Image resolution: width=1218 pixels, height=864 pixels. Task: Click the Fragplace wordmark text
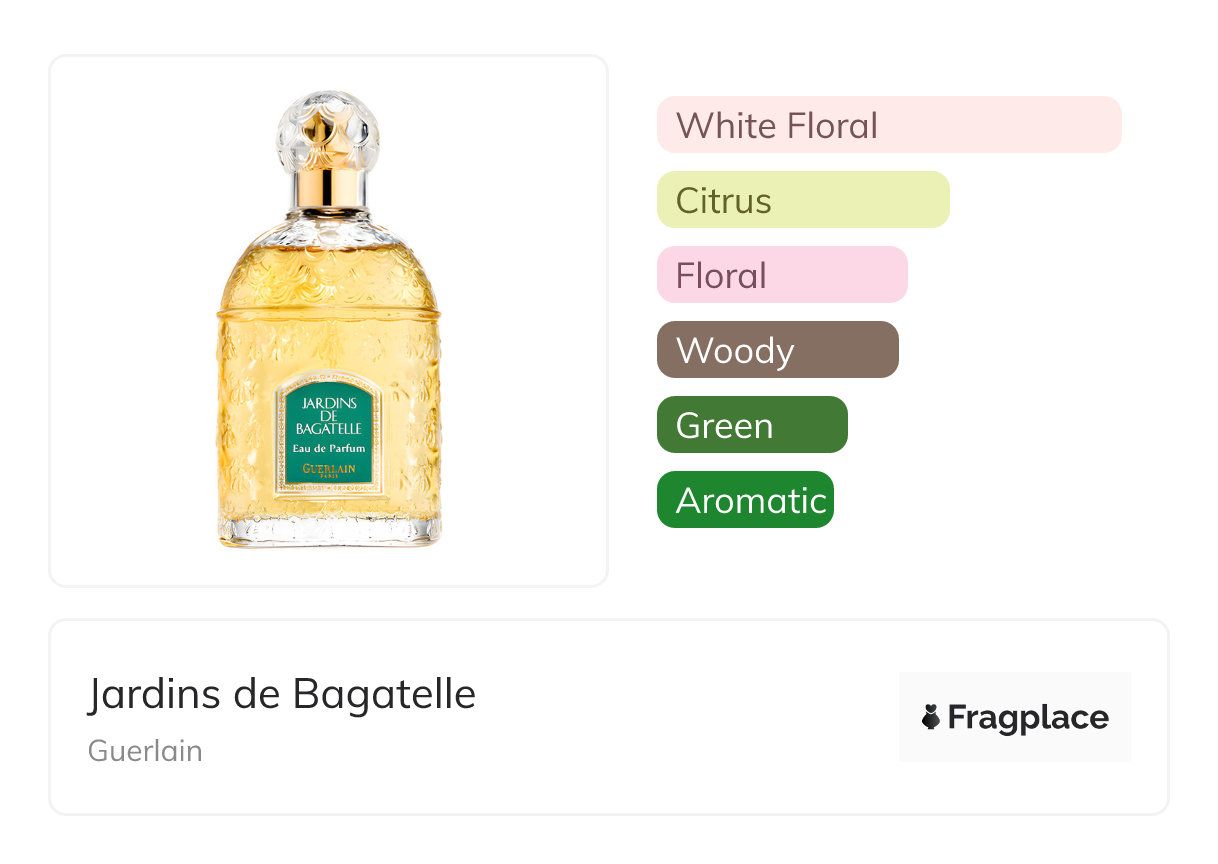point(1028,717)
